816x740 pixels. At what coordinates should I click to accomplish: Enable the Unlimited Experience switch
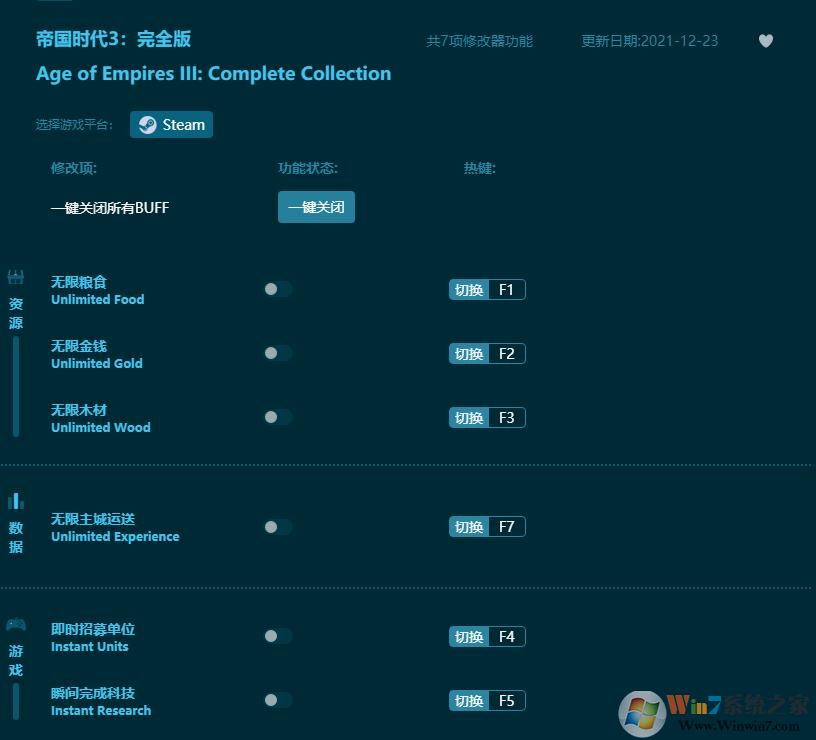click(x=278, y=527)
